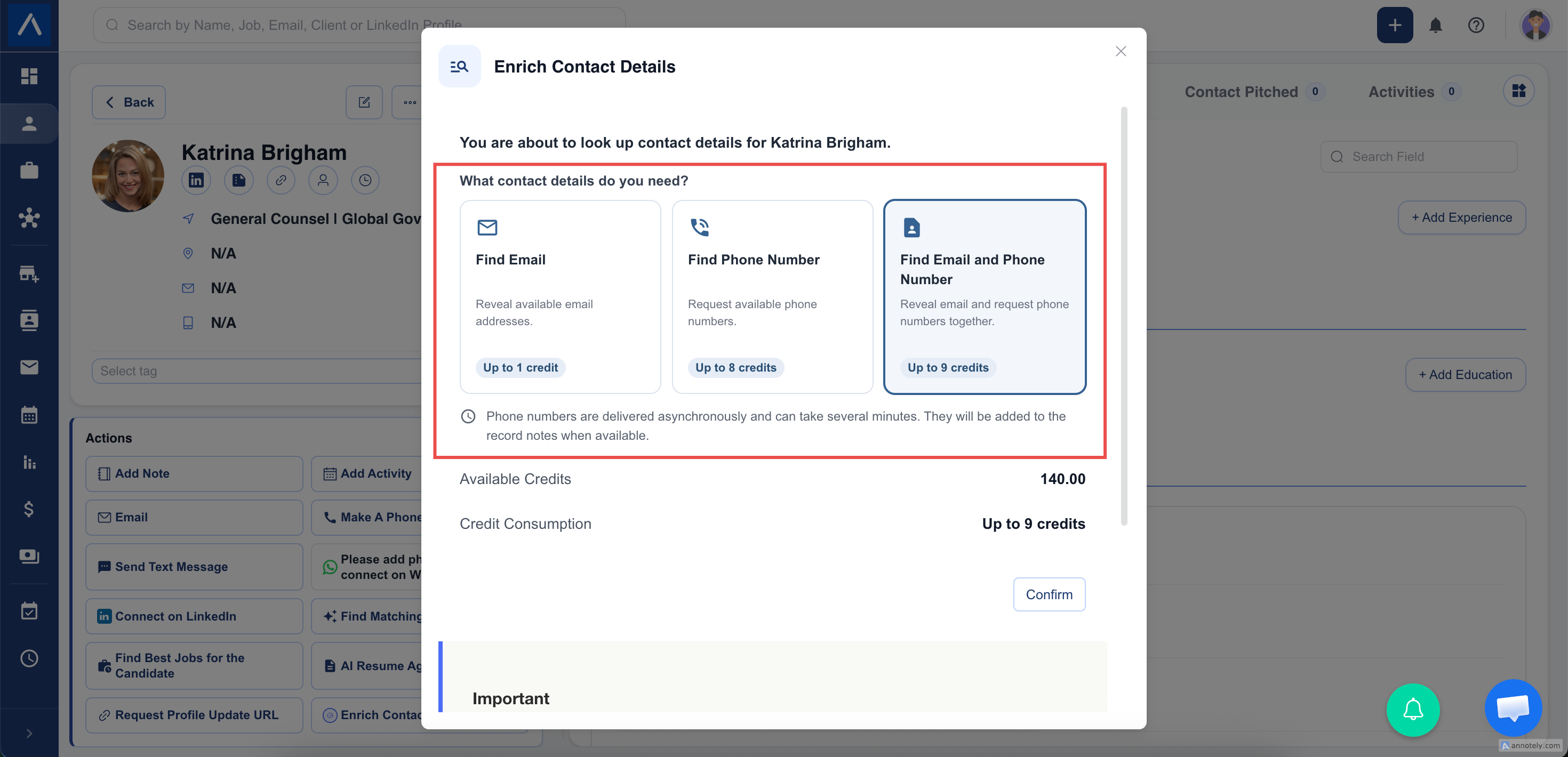Open the chat bubble widget
Screen dimensions: 1568x757
point(1513,708)
